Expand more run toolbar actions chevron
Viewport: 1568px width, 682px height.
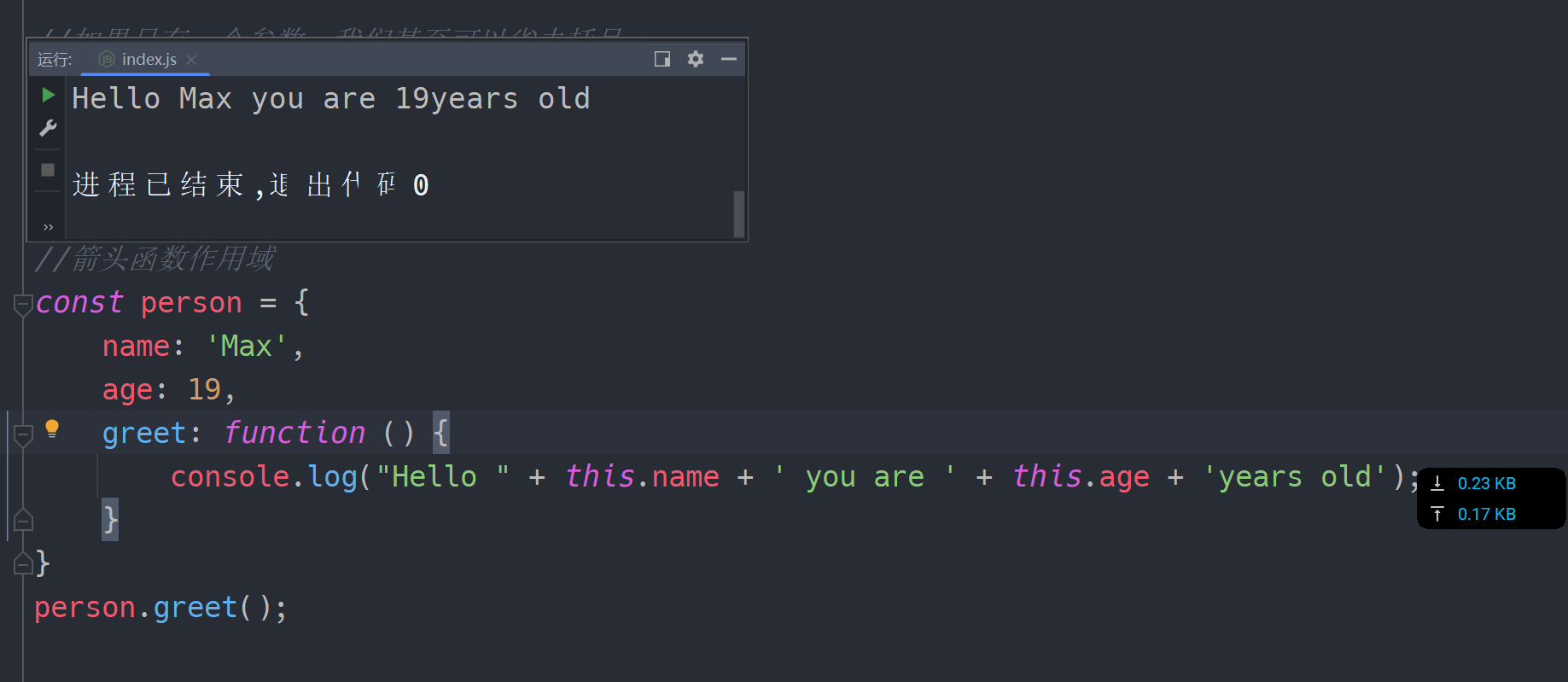tap(48, 227)
